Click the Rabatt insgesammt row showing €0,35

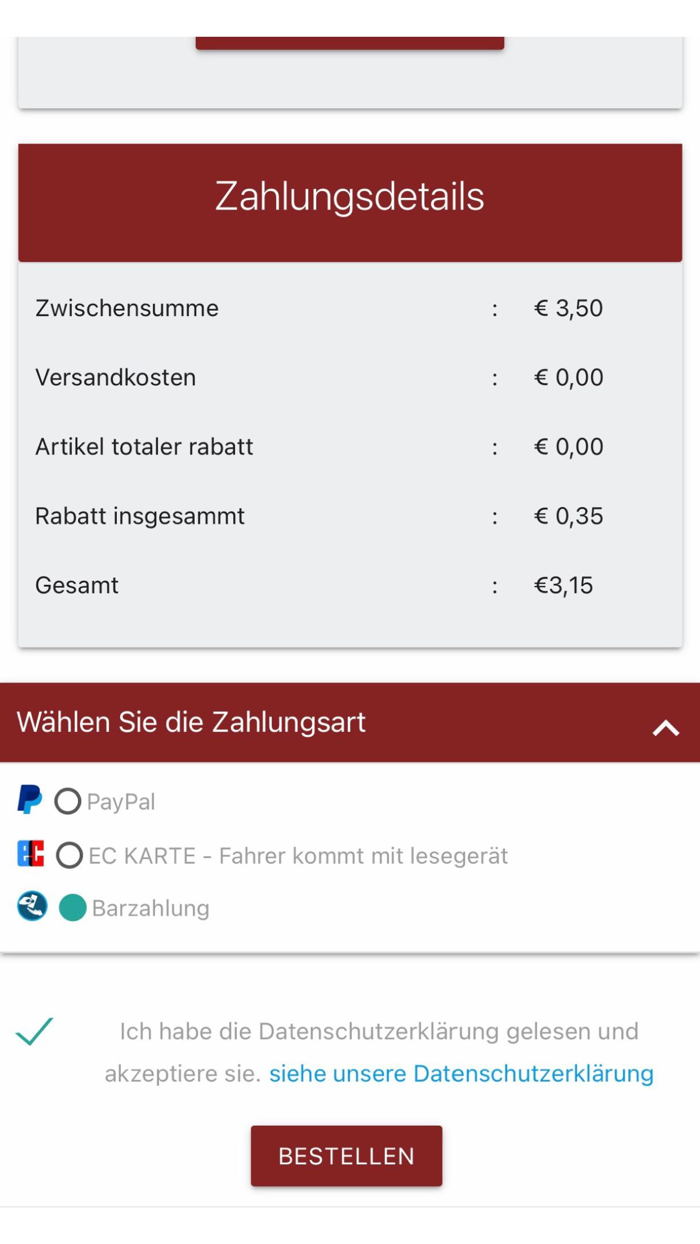tap(350, 516)
